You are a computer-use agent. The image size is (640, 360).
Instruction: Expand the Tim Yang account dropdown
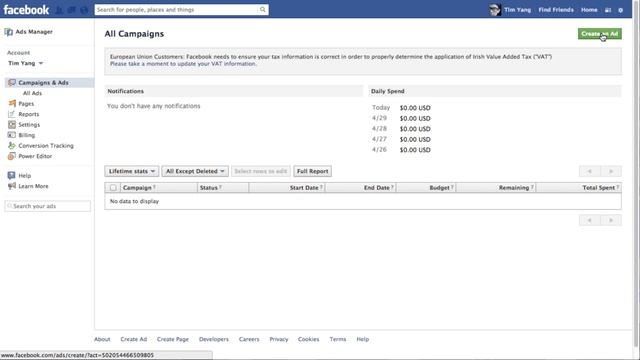click(x=26, y=63)
